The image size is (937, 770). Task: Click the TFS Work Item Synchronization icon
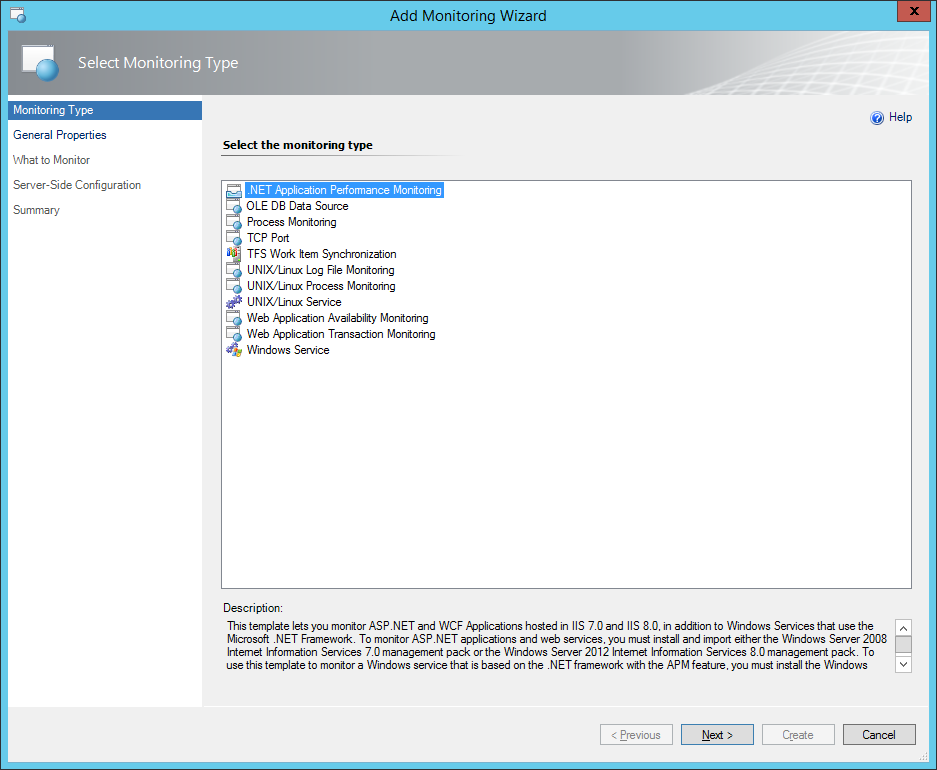click(x=234, y=254)
